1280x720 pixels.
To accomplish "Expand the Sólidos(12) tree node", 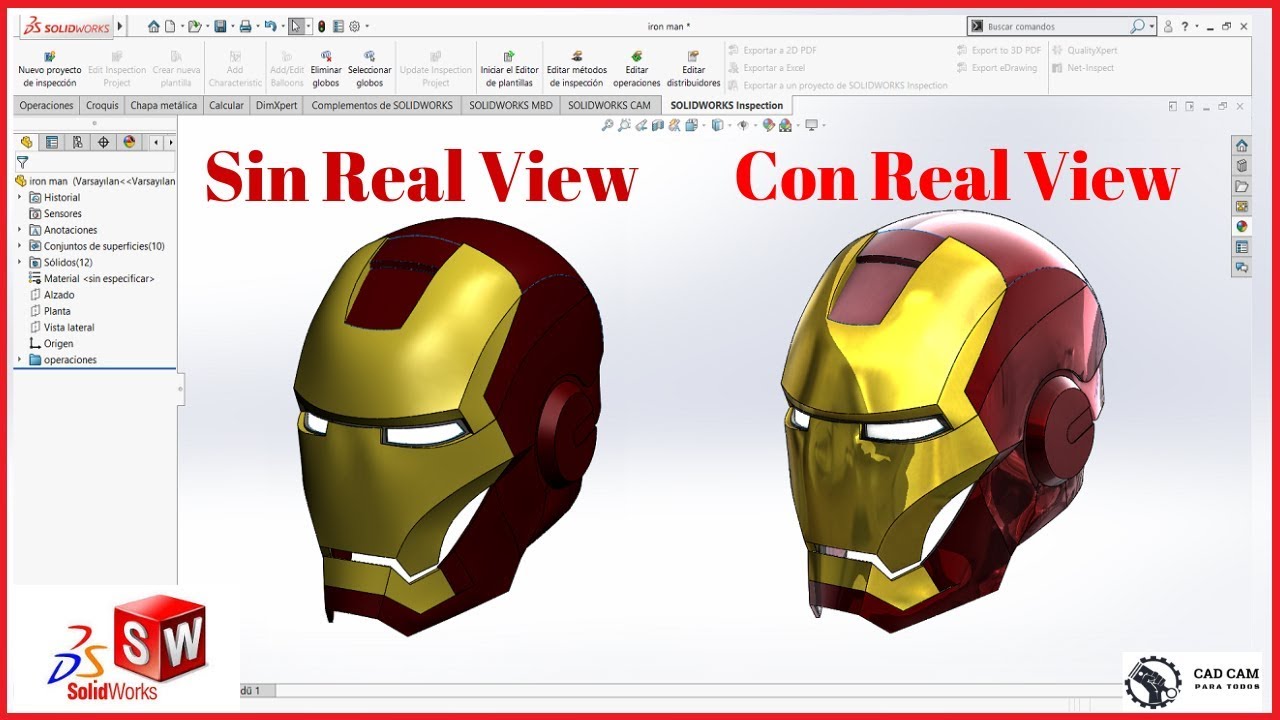I will coord(20,262).
